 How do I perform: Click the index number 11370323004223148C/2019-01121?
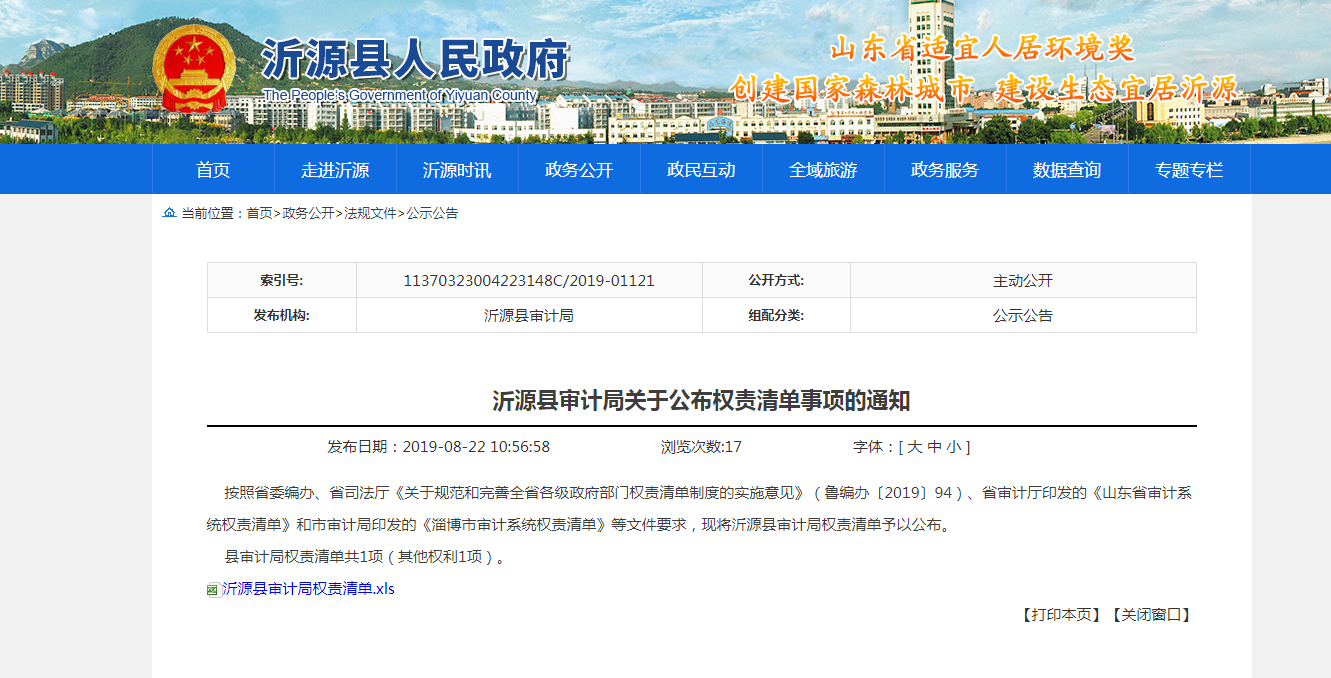pos(529,281)
